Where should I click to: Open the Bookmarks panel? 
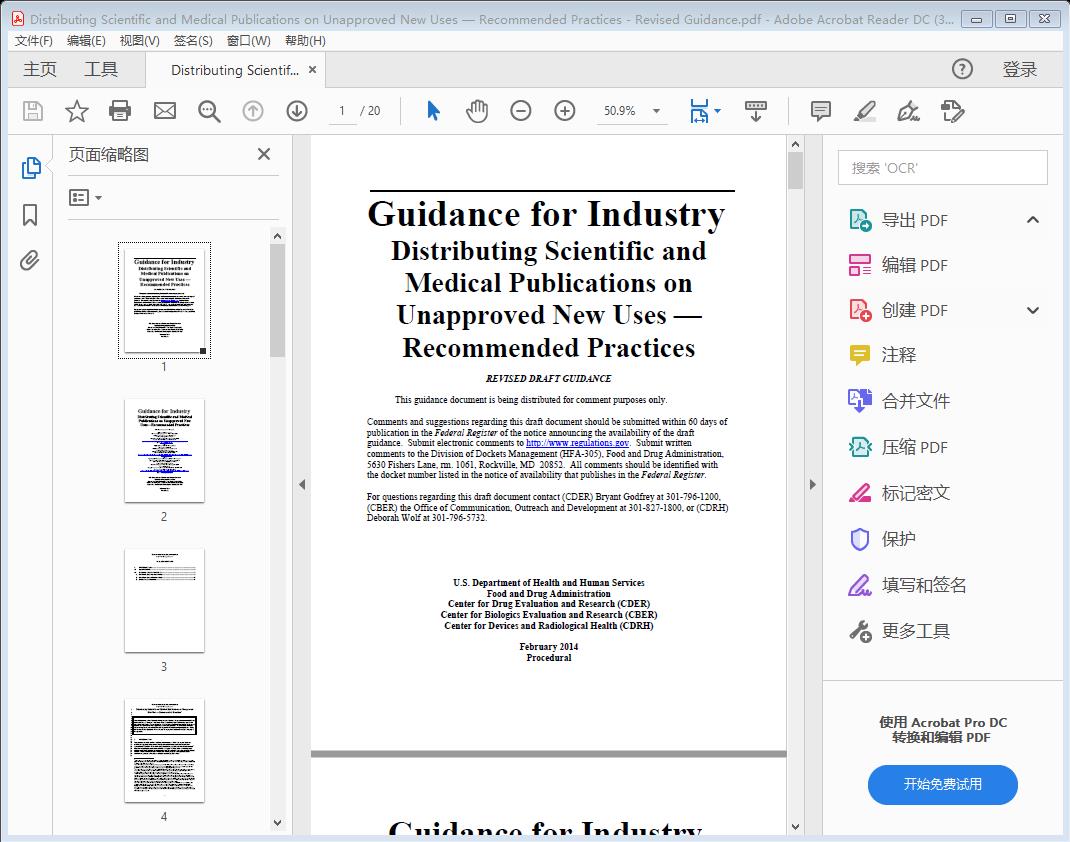[31, 214]
